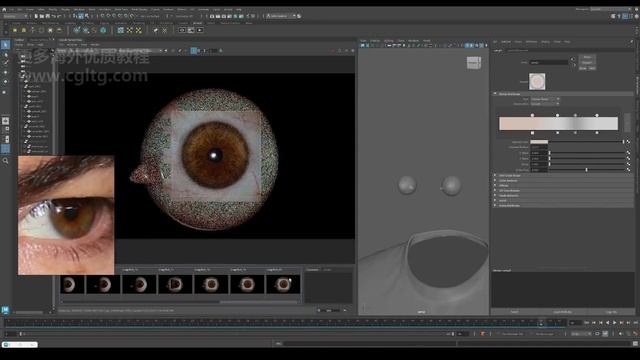
Task: Click the render play icon at shelf end
Action: pos(200,30)
